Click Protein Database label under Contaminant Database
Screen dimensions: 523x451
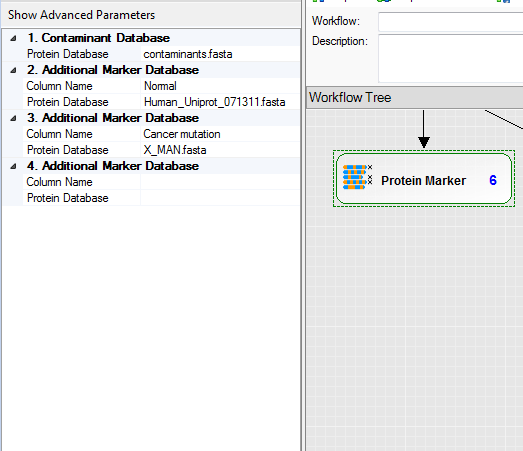[x=68, y=54]
